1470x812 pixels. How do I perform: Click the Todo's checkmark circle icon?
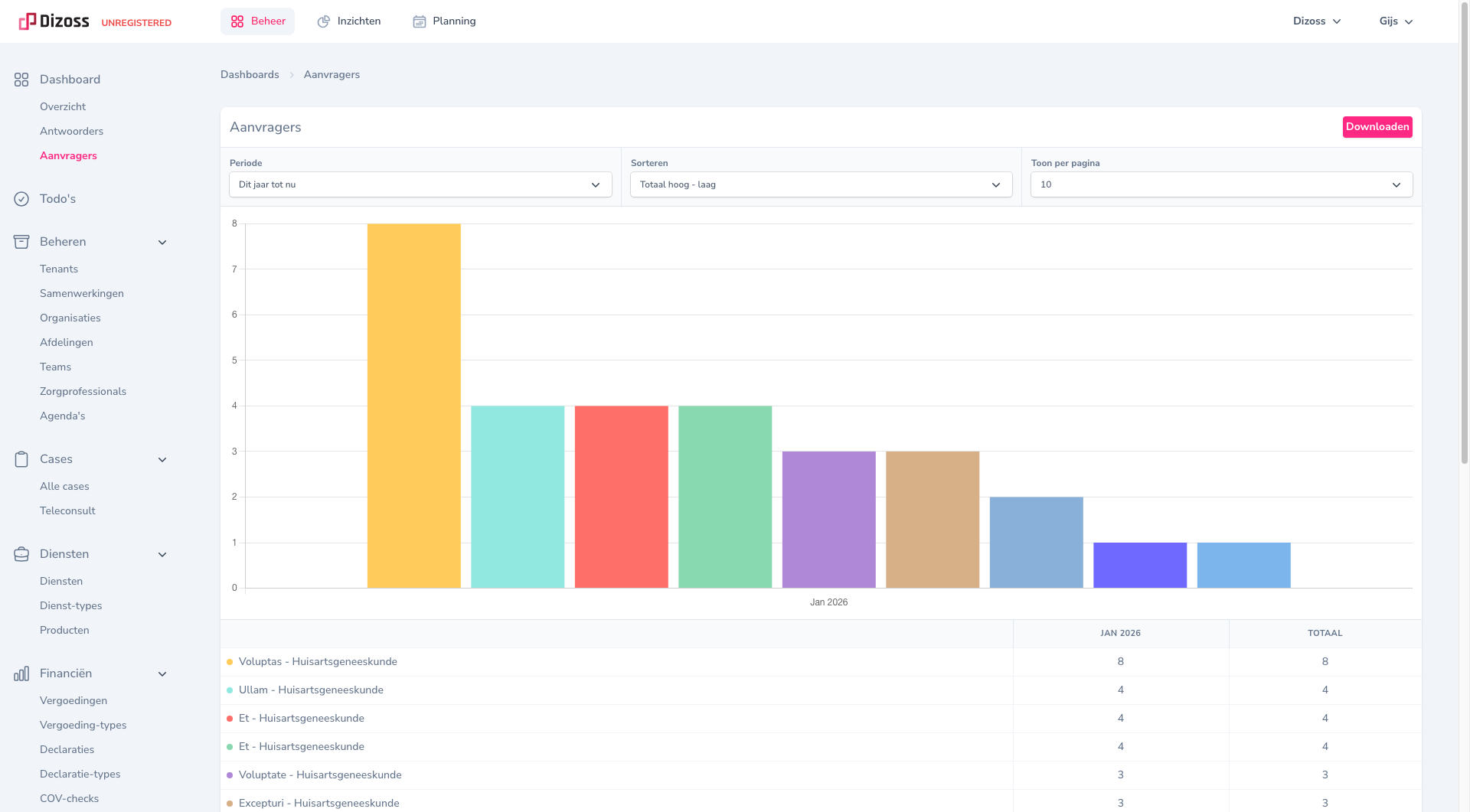(21, 199)
